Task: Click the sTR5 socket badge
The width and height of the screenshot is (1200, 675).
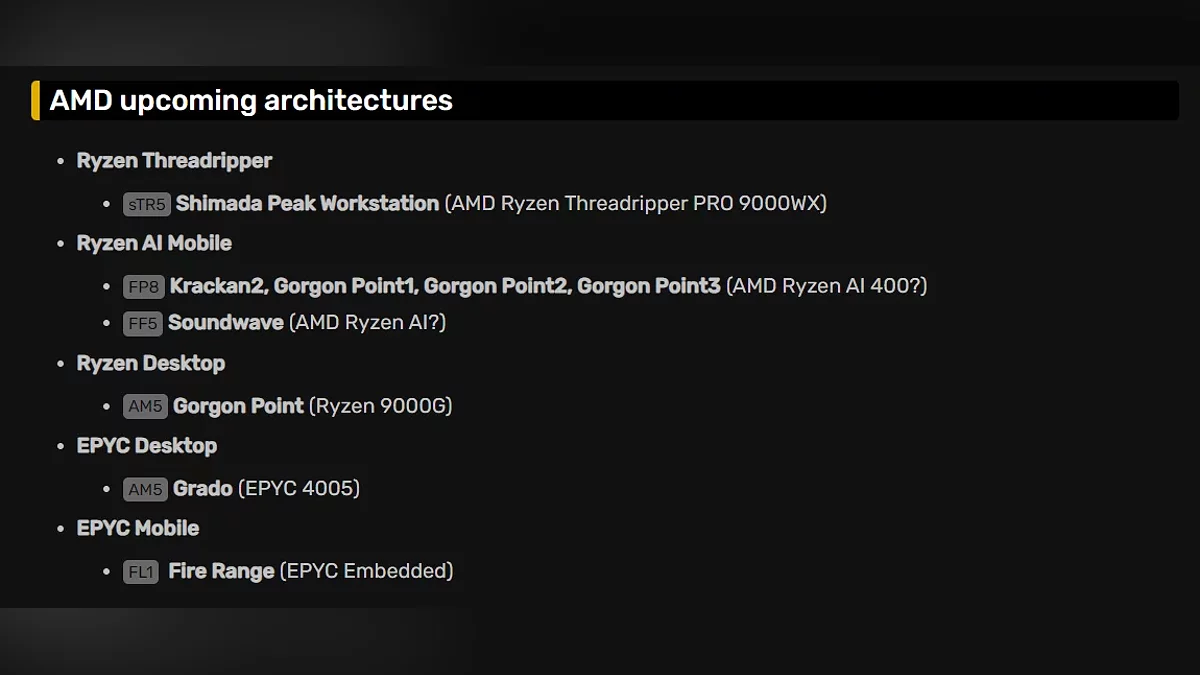Action: [x=146, y=204]
